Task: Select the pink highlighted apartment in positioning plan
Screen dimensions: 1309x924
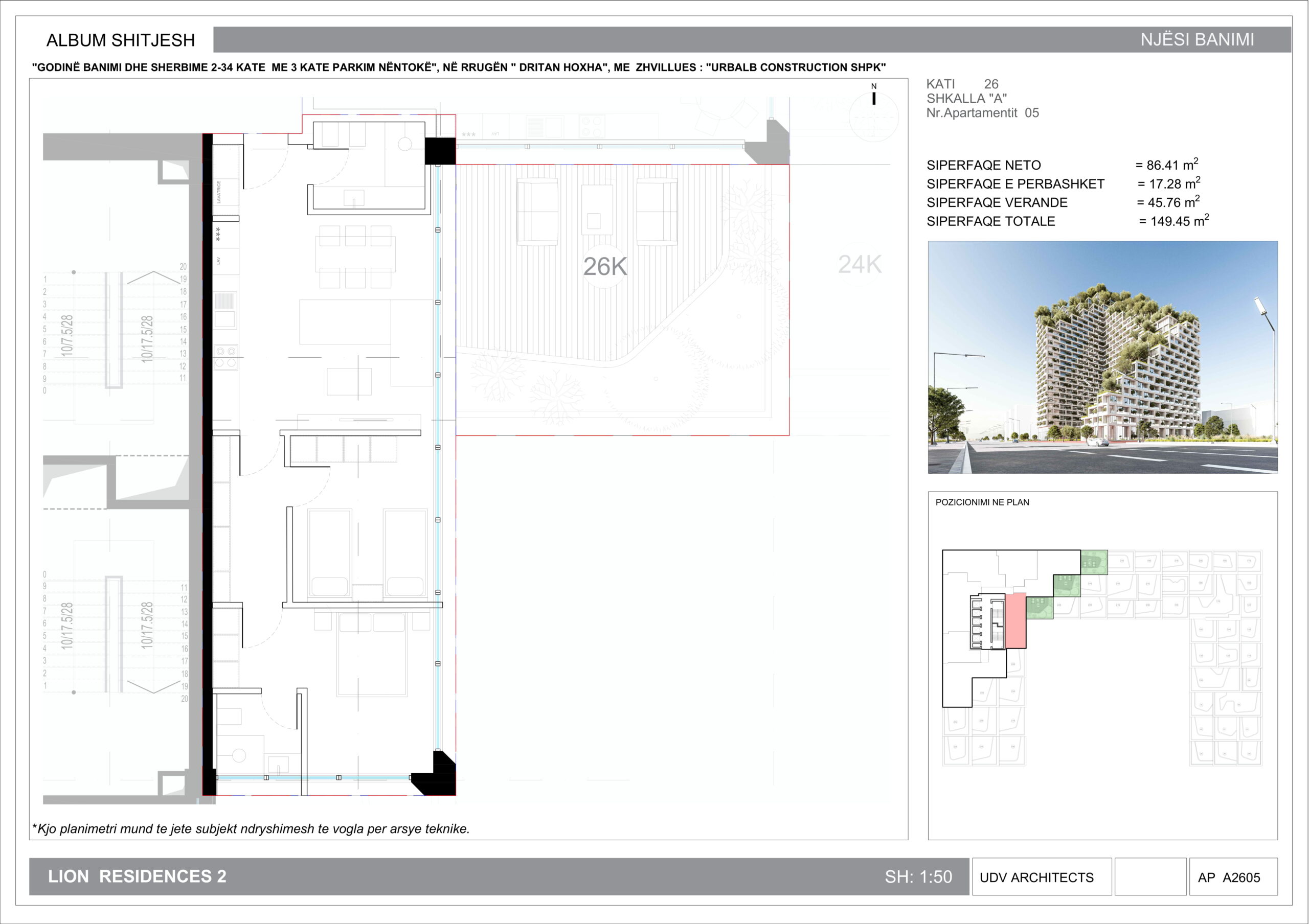Action: 1015,621
